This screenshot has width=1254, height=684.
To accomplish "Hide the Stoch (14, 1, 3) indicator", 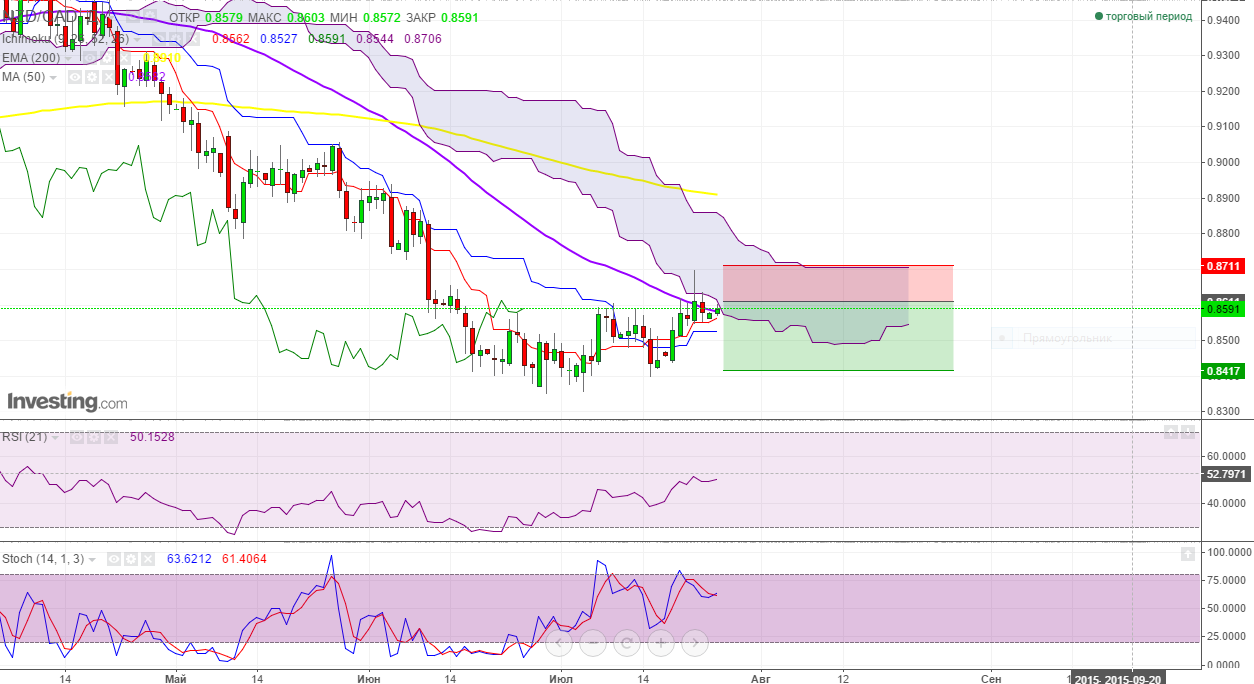I will coord(114,559).
